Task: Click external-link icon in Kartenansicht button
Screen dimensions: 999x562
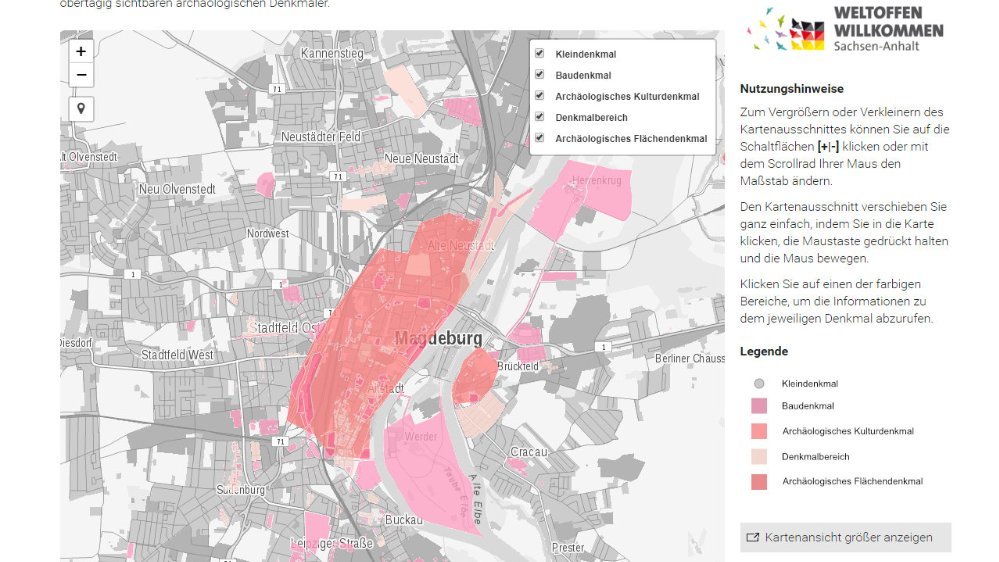Action: [752, 537]
